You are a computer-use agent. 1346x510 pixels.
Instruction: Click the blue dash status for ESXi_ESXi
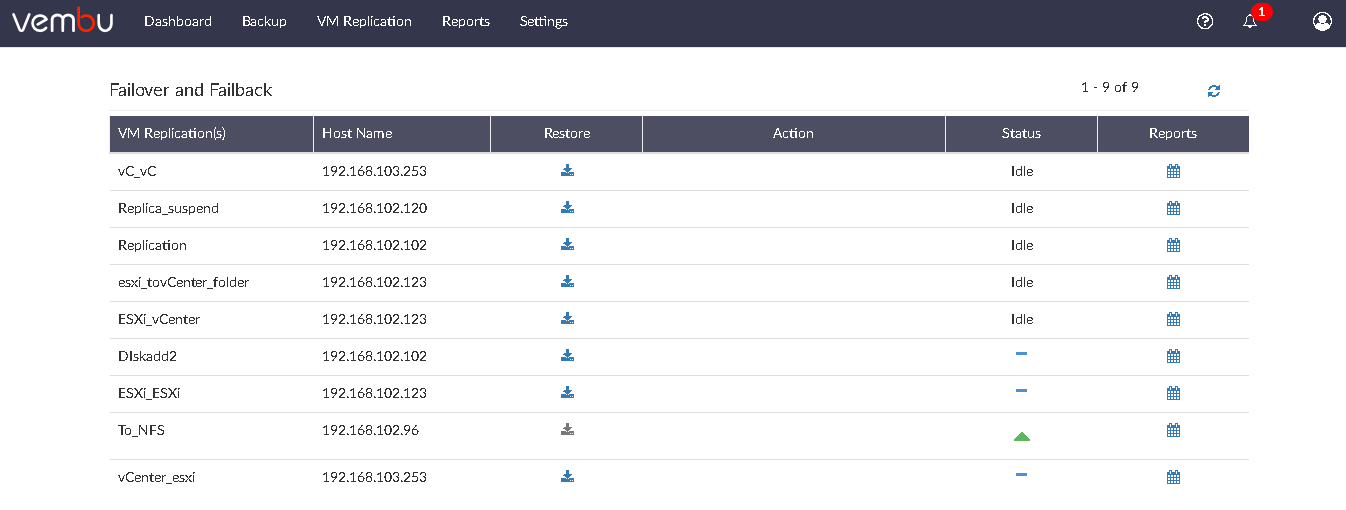1021,391
